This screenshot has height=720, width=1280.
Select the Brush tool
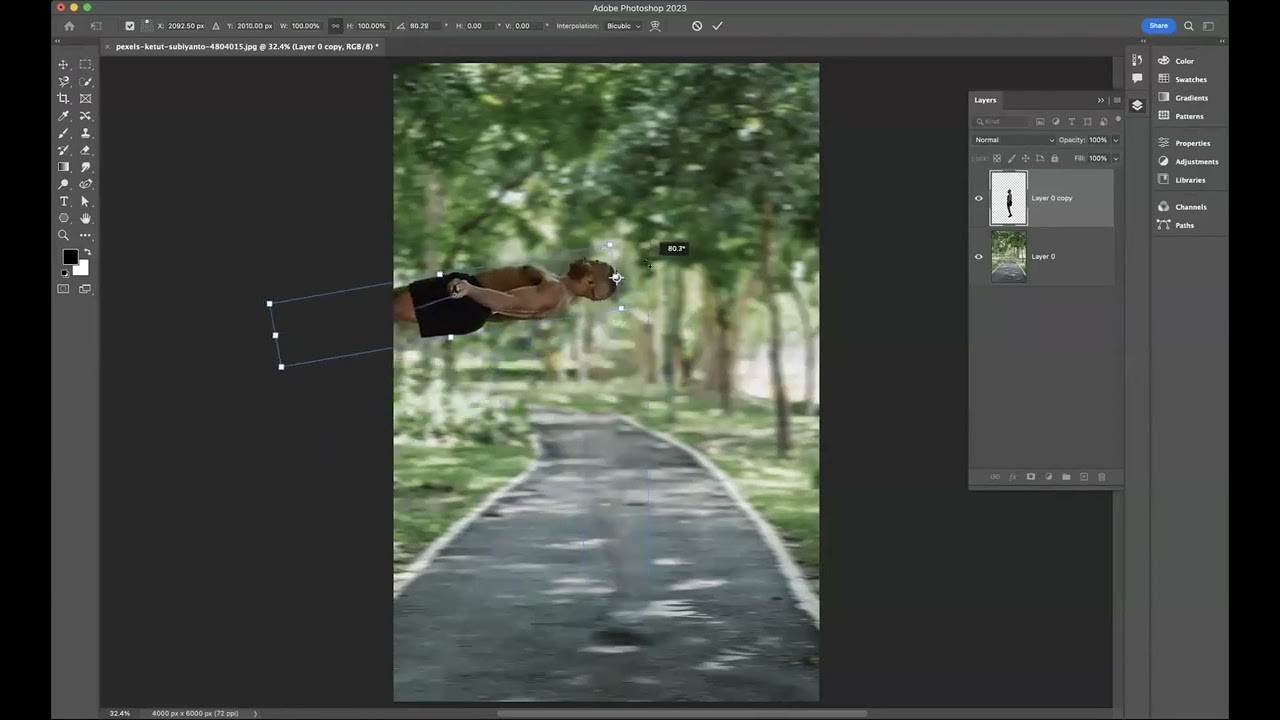(x=64, y=133)
